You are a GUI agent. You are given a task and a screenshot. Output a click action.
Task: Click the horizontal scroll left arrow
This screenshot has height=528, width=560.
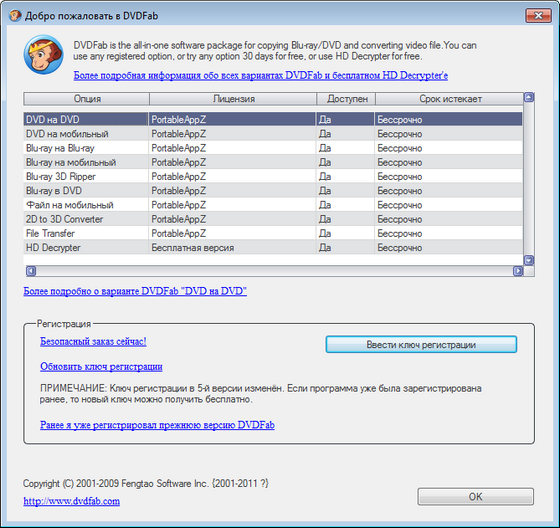click(31, 271)
